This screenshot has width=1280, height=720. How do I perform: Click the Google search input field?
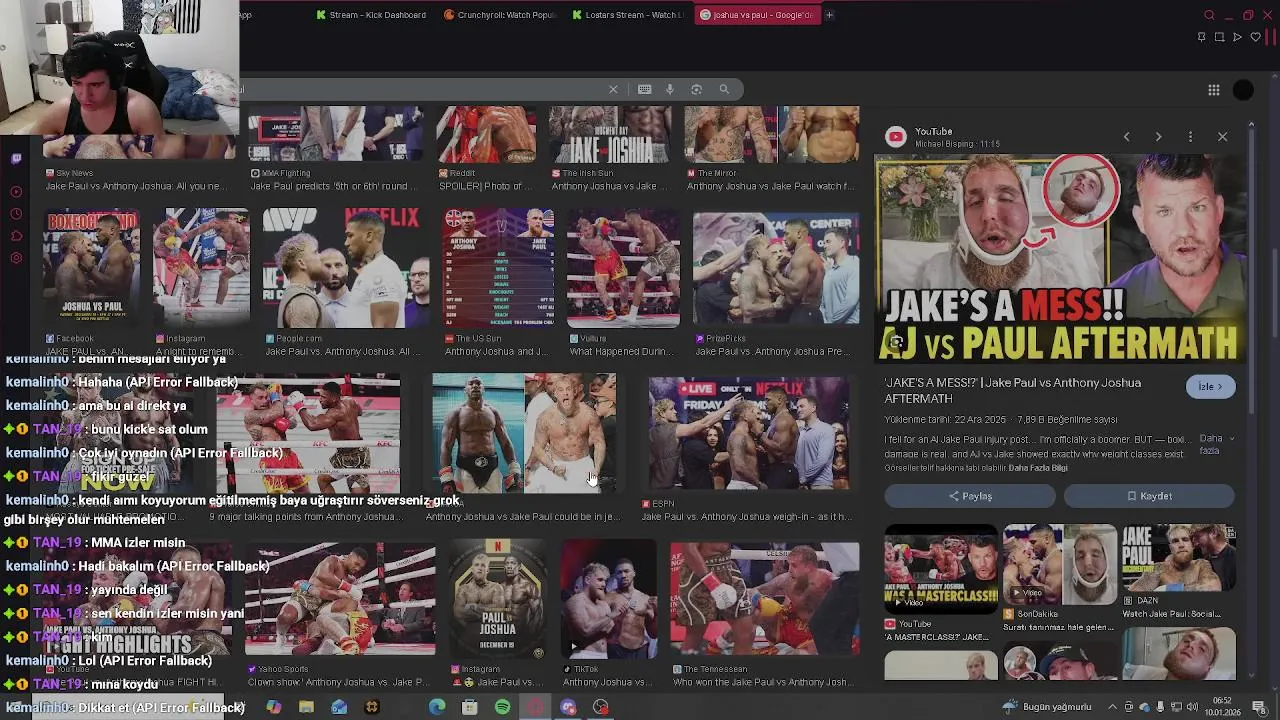tap(420, 89)
